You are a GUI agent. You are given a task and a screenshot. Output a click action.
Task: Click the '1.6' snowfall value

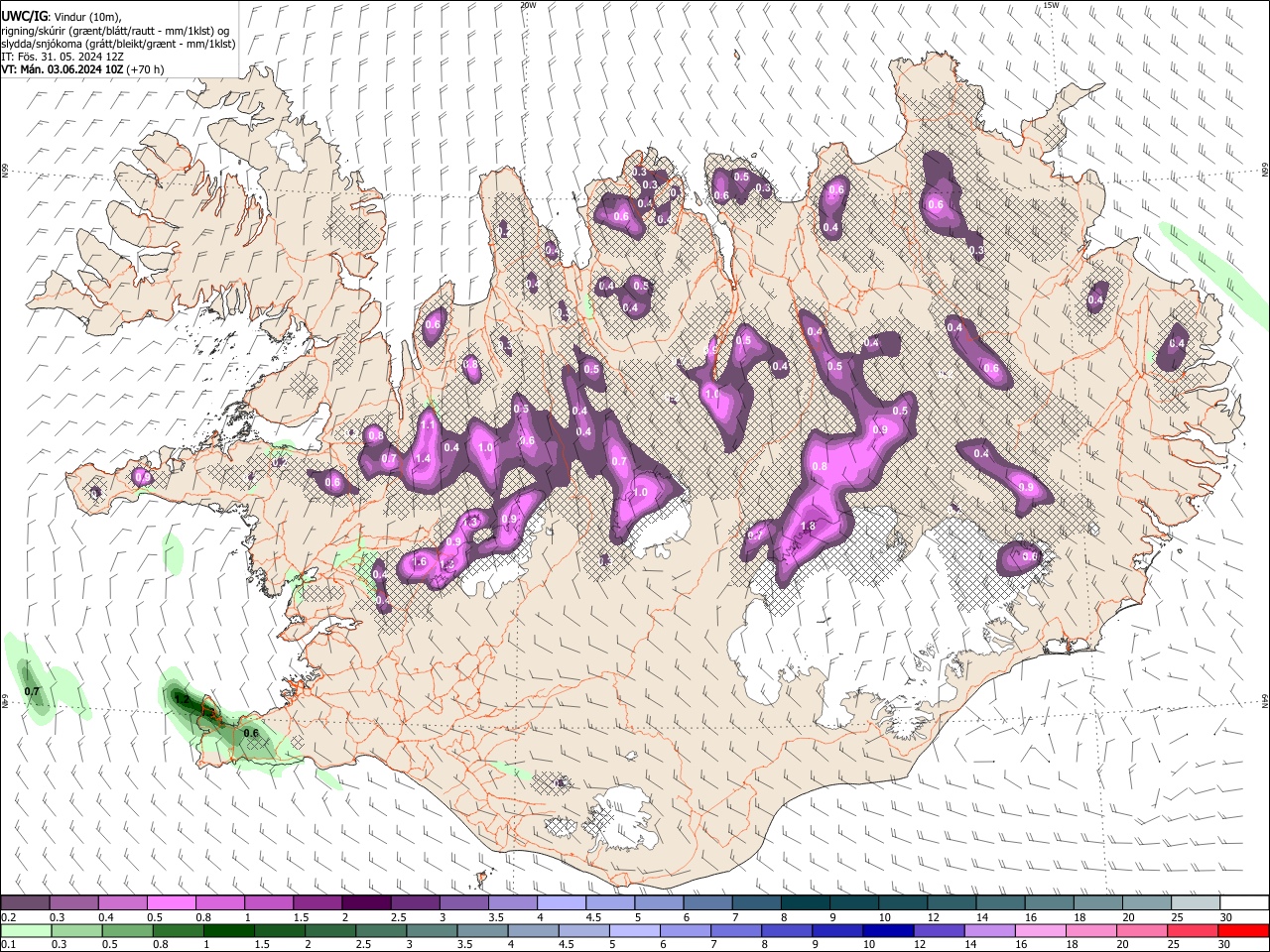pos(419,561)
